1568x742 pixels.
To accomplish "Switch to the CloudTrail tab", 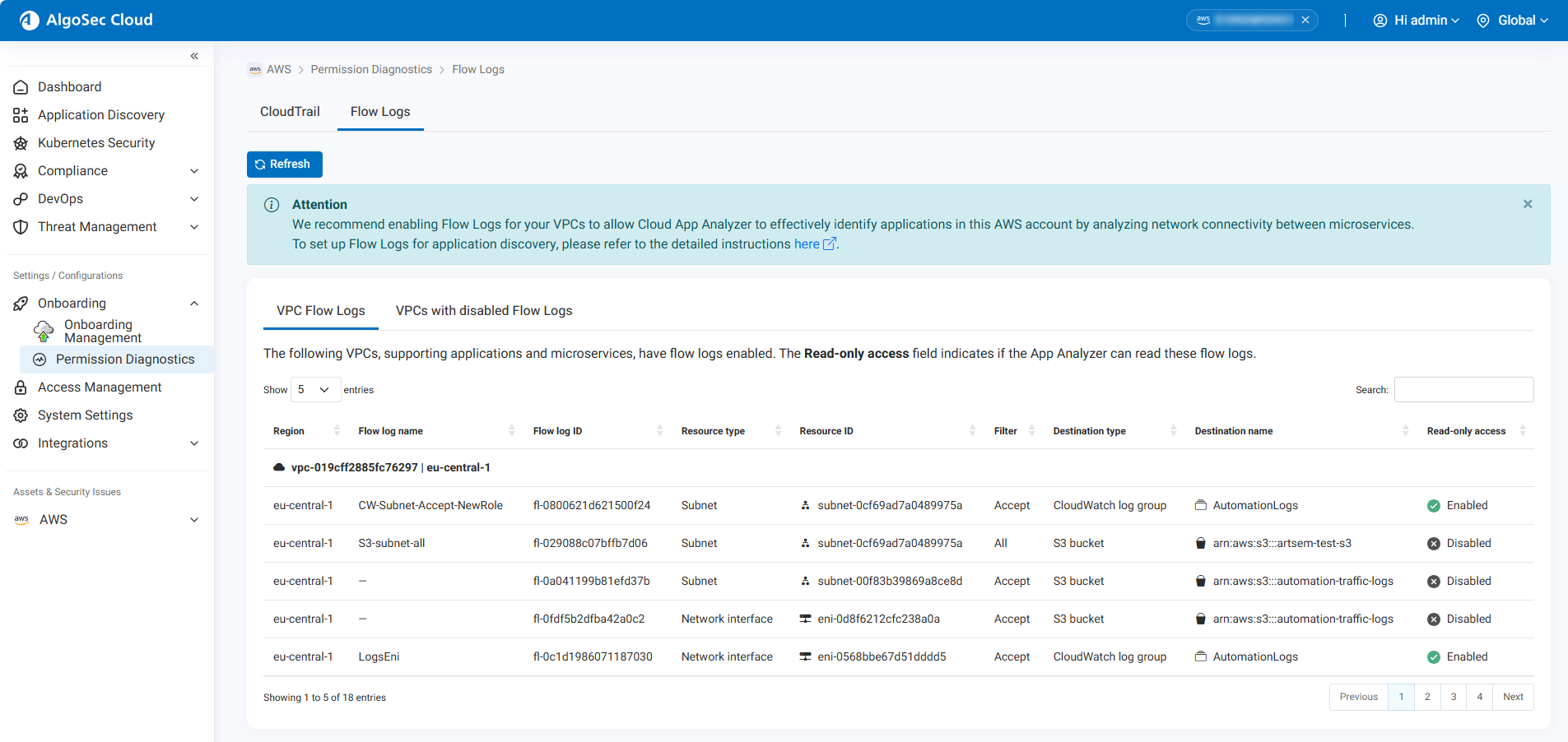I will pos(290,112).
